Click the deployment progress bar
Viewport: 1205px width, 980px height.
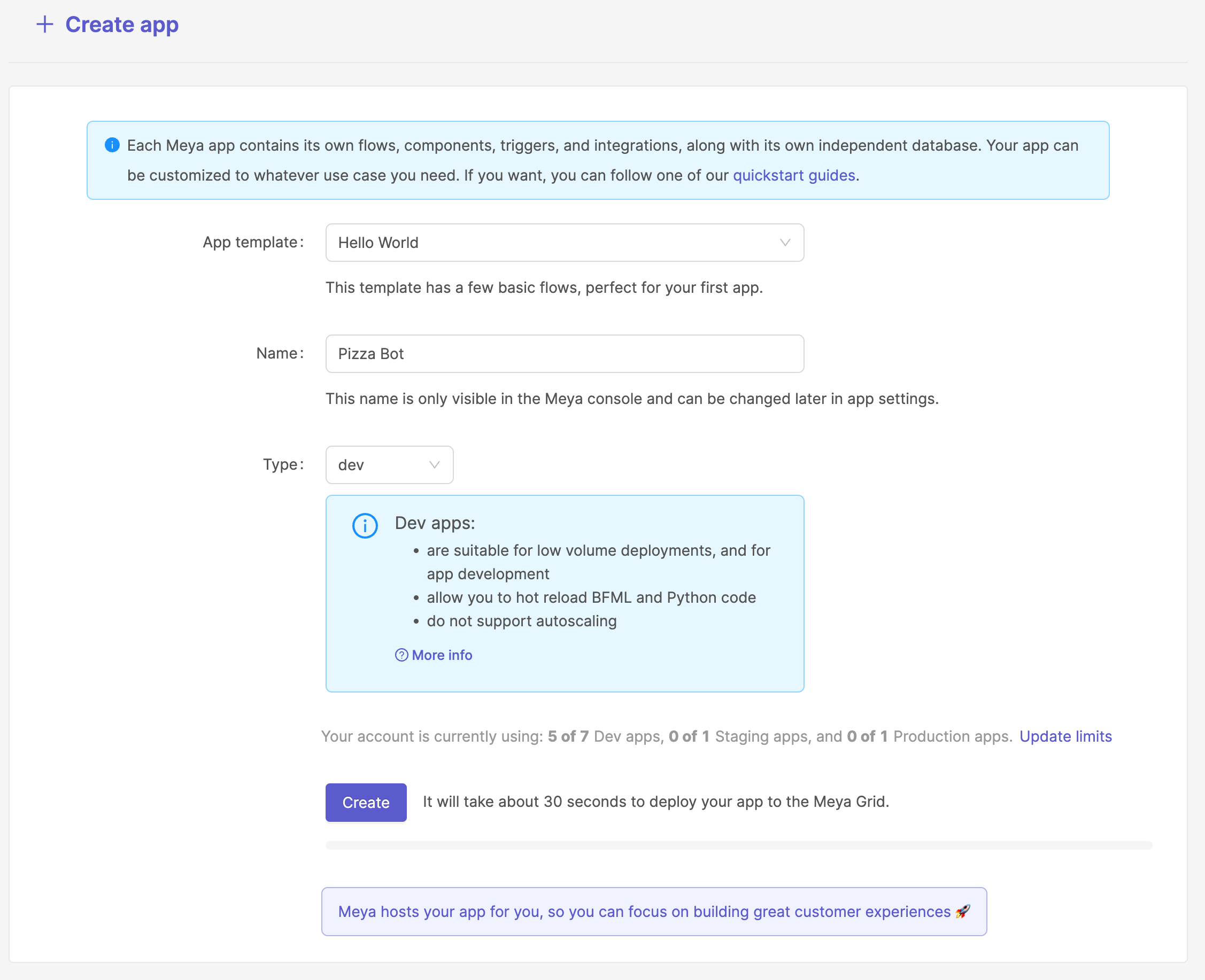point(739,845)
